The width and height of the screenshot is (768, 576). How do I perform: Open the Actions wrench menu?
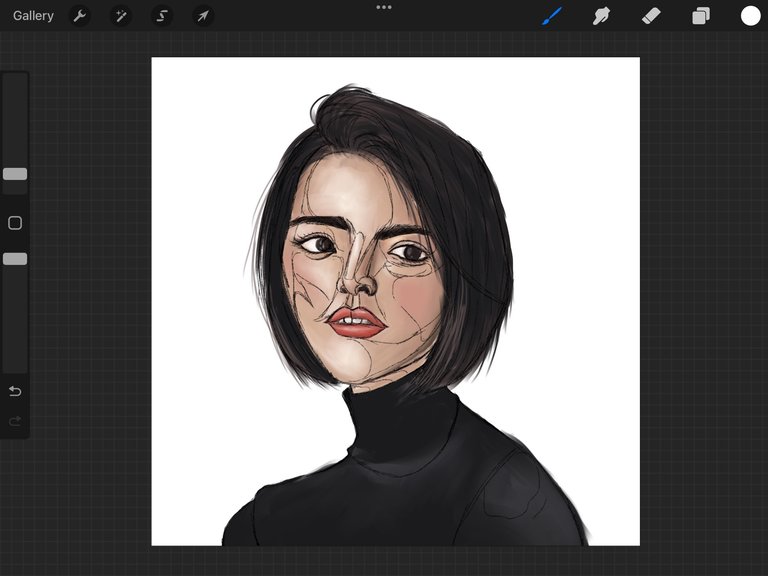[79, 16]
